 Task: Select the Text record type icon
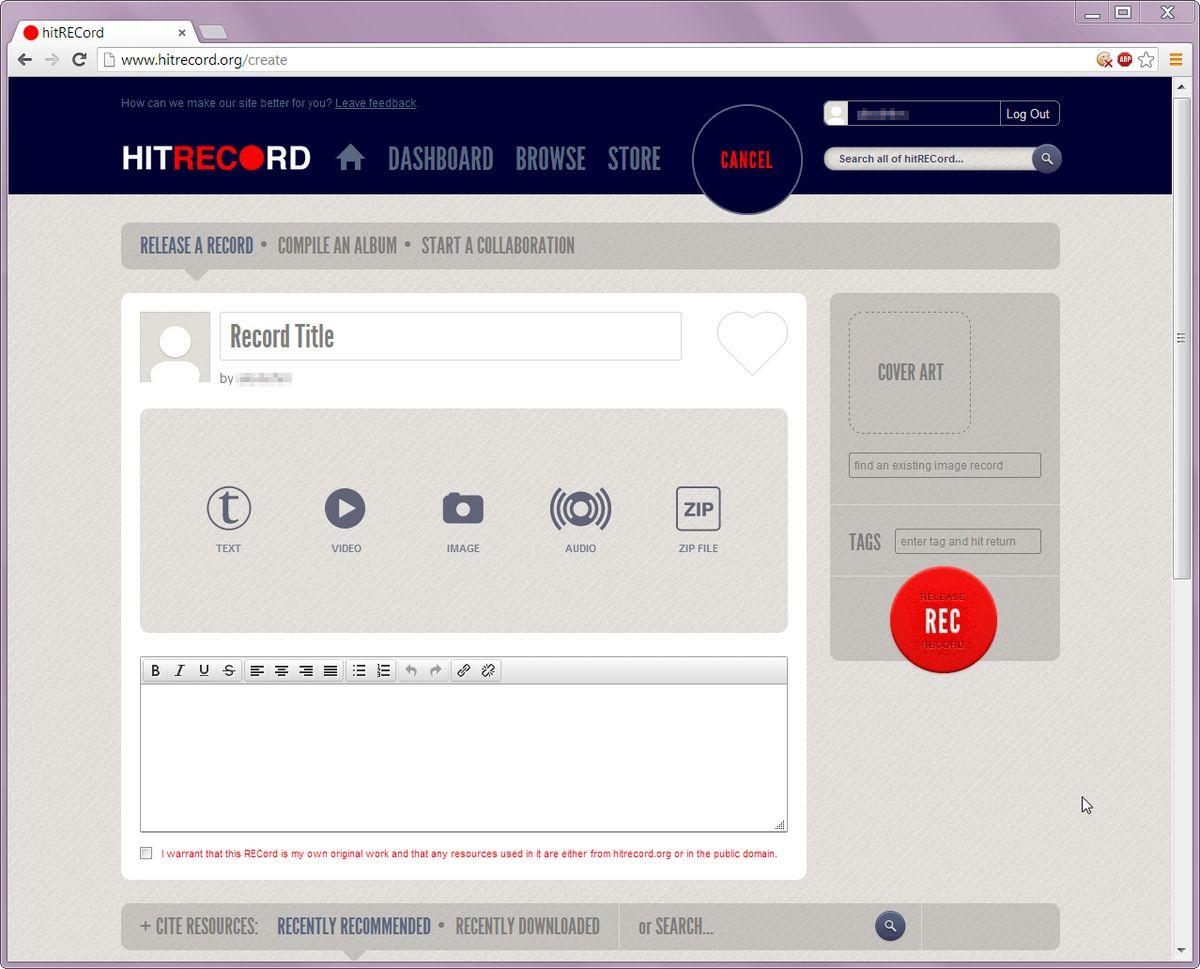(228, 509)
